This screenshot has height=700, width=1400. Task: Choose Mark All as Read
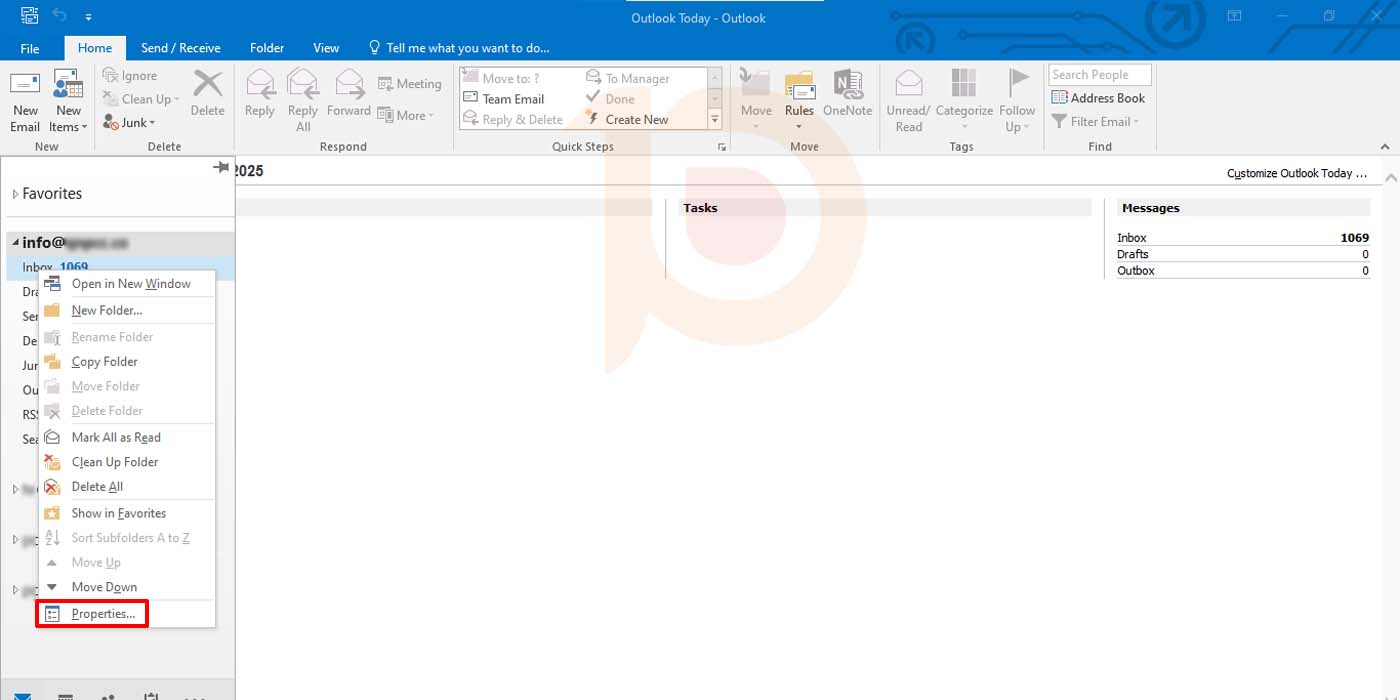(115, 437)
